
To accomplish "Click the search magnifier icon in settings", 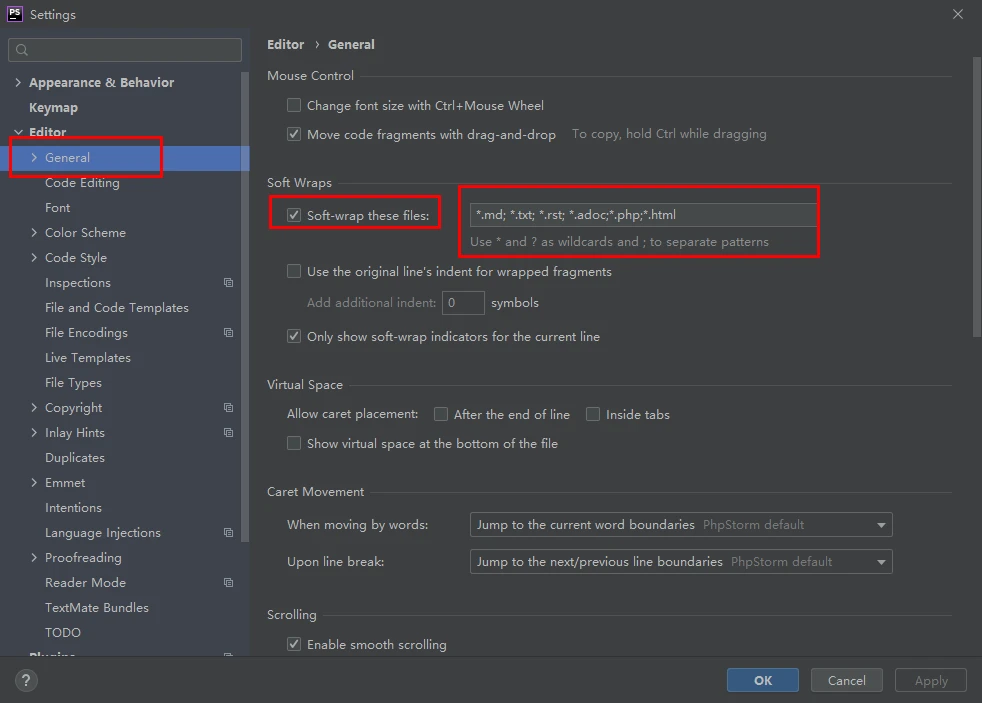I will click(x=21, y=50).
